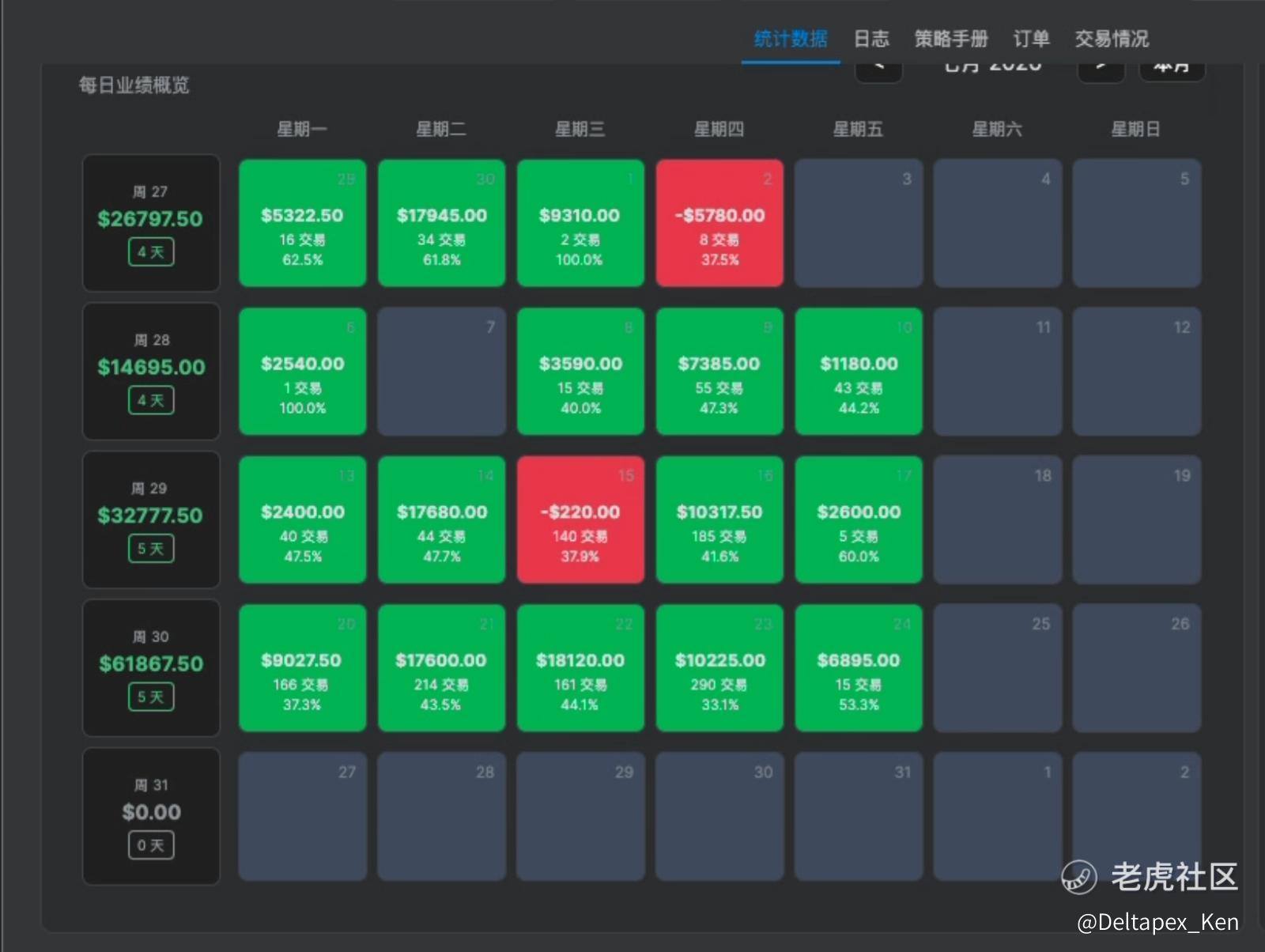Viewport: 1265px width, 952px height.
Task: Select the day cell showing $5322.50
Action: click(x=303, y=223)
